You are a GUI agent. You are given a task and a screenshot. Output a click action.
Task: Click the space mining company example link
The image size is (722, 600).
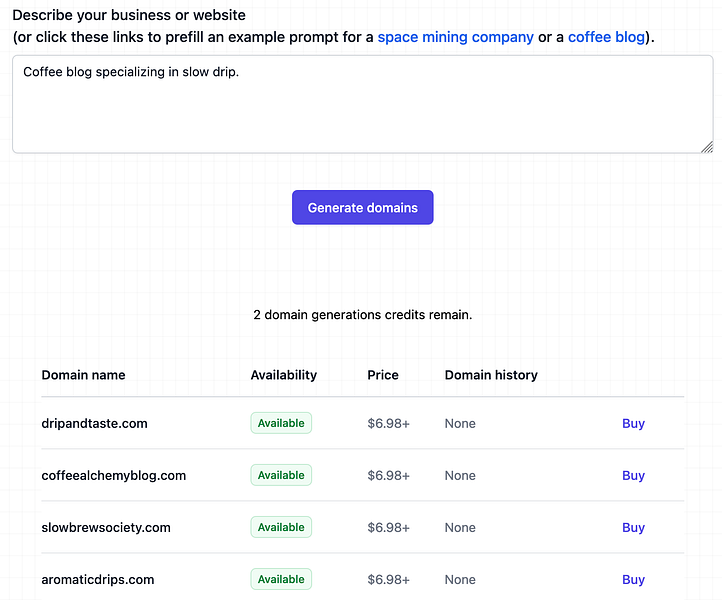click(x=455, y=38)
